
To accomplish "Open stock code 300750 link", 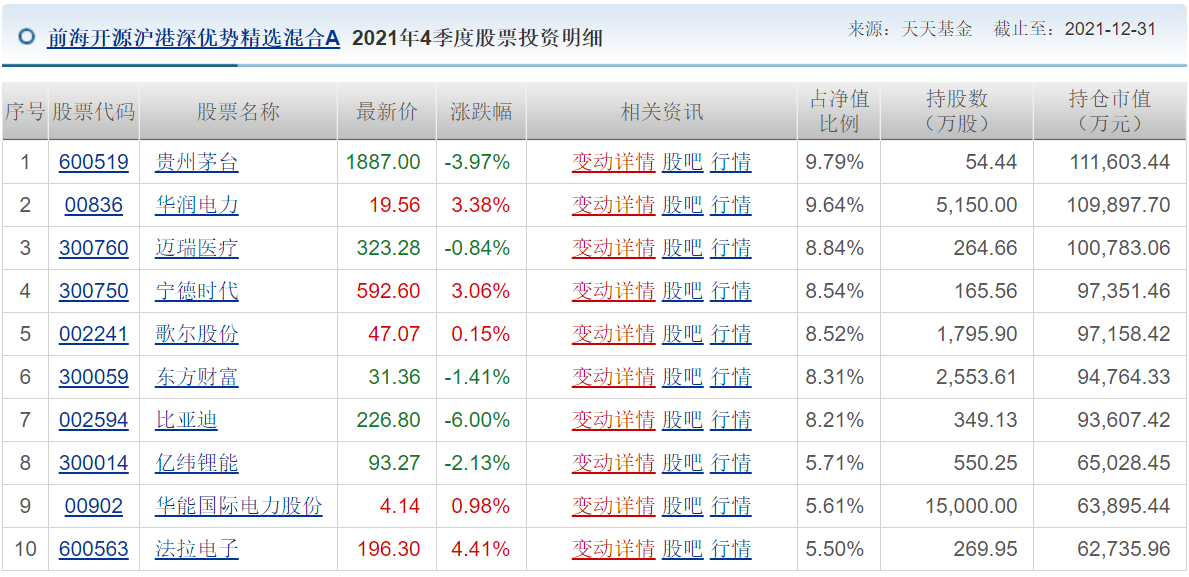I will (x=93, y=290).
